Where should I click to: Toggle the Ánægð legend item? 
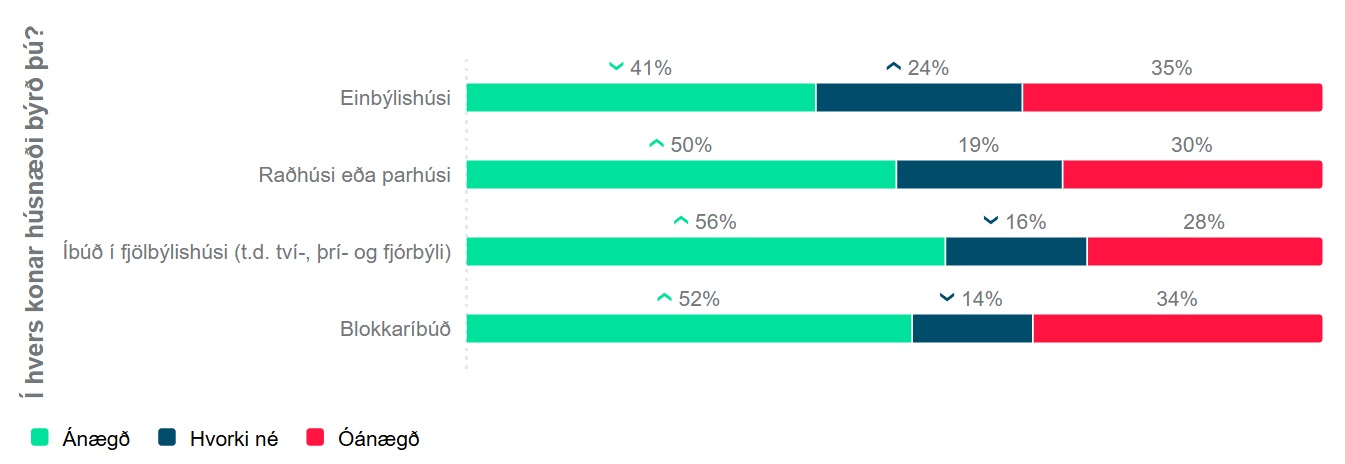[96, 439]
